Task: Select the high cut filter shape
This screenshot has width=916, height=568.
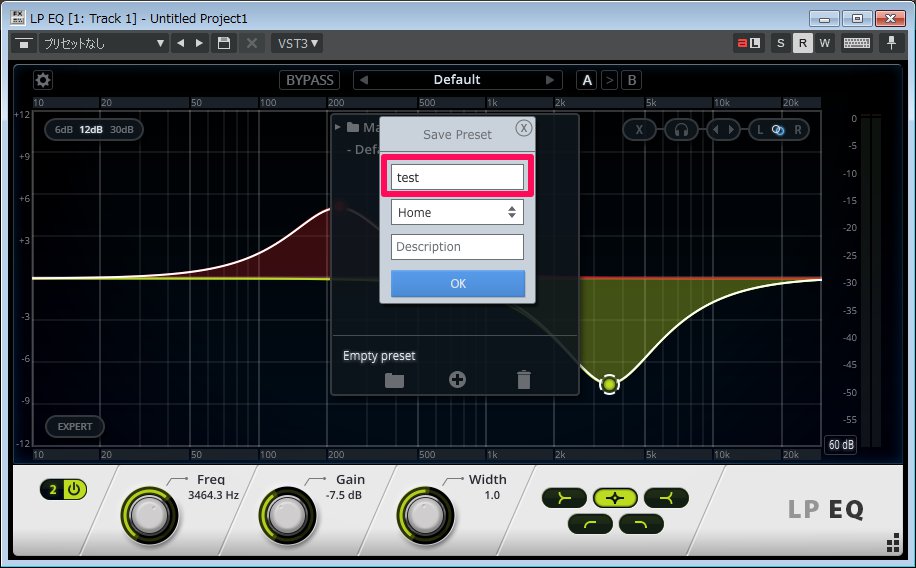Action: (x=641, y=523)
